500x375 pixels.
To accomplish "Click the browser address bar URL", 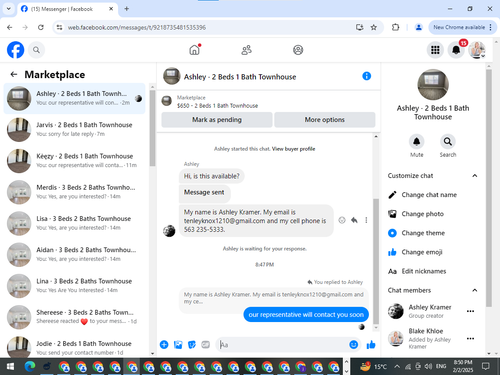I will coord(137,27).
